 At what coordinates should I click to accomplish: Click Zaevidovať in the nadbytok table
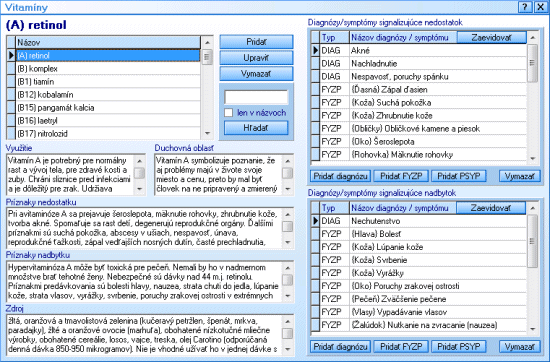point(491,208)
